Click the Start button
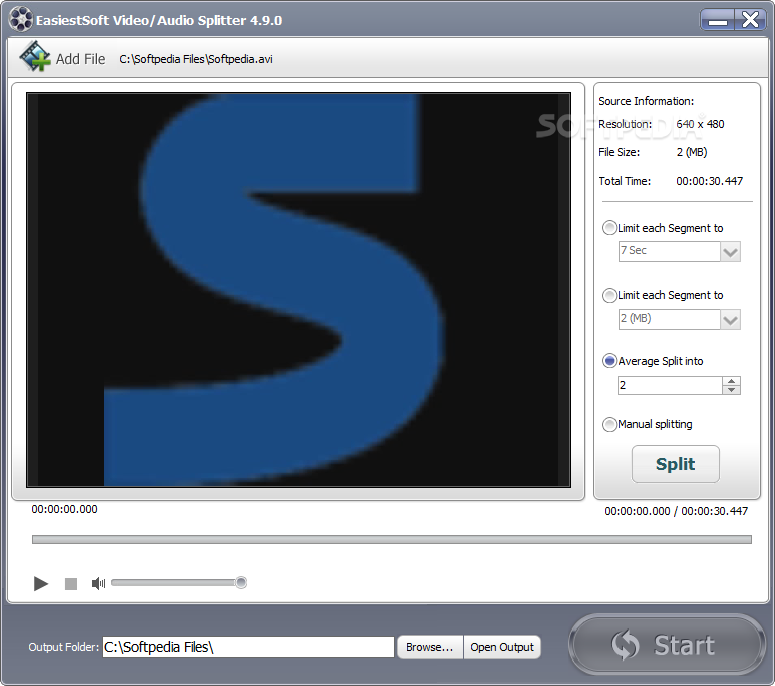 (x=667, y=644)
